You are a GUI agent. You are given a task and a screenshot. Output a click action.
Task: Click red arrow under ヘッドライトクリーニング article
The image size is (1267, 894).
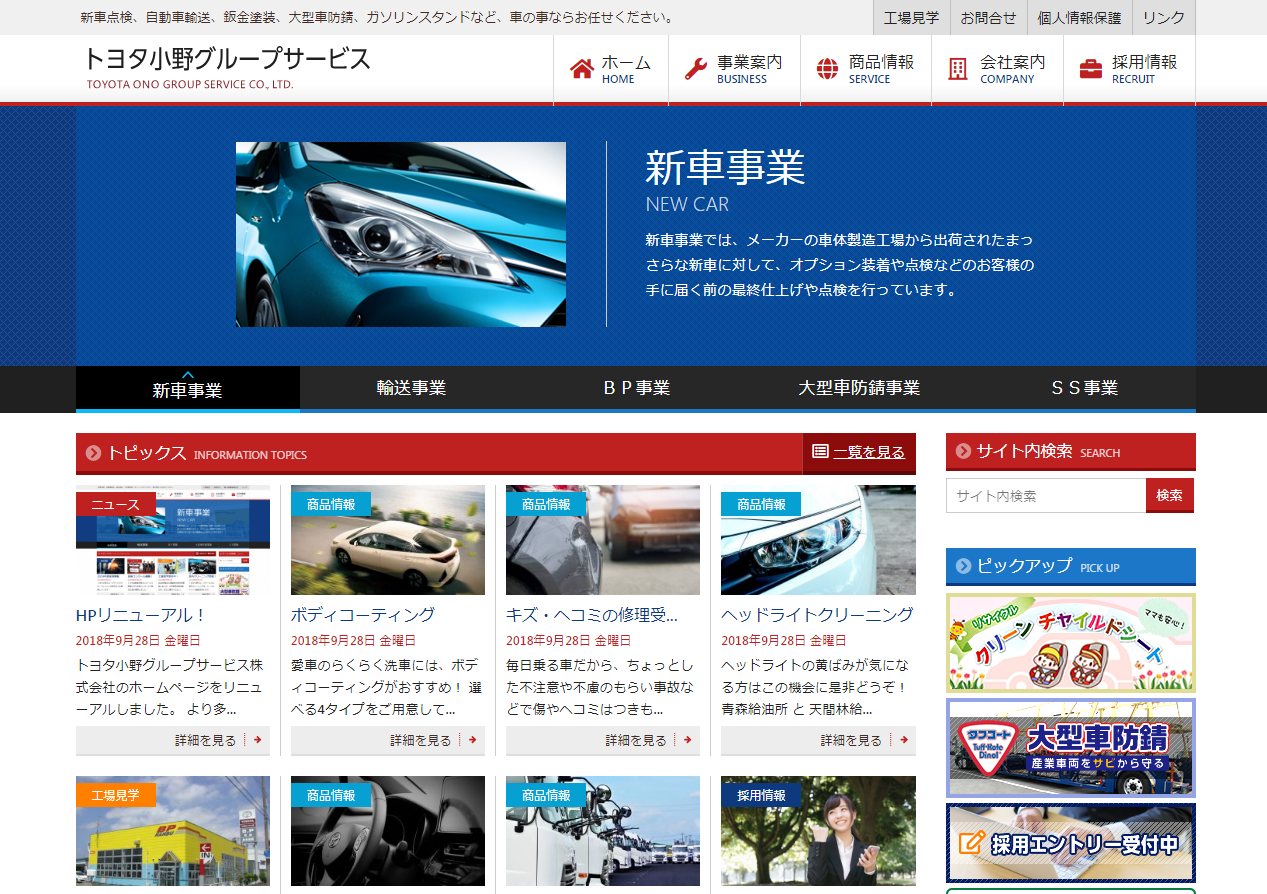click(903, 740)
